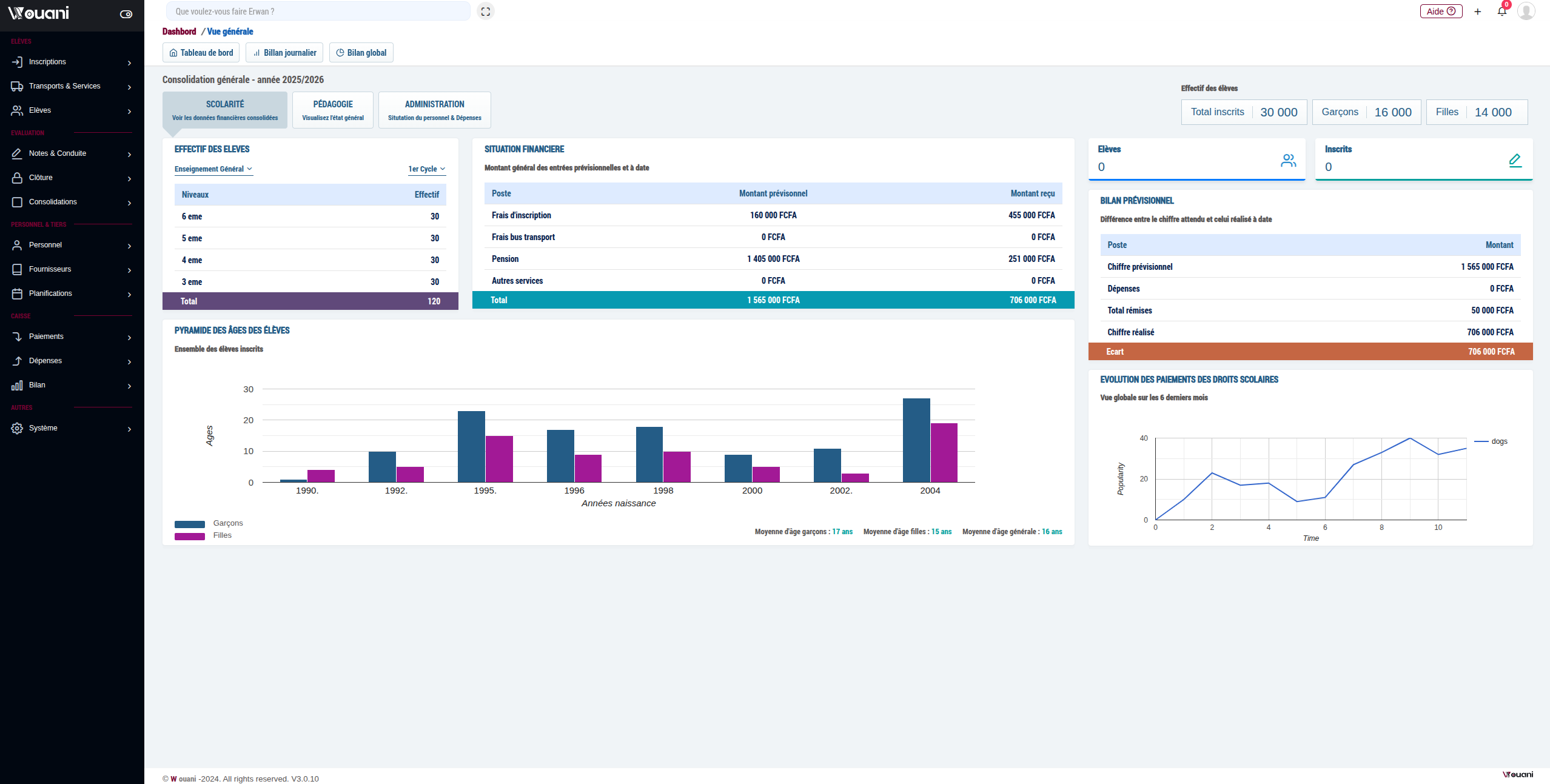Select the ADMINISTRATION tab
Screen dimensions: 1550x784
(434, 110)
